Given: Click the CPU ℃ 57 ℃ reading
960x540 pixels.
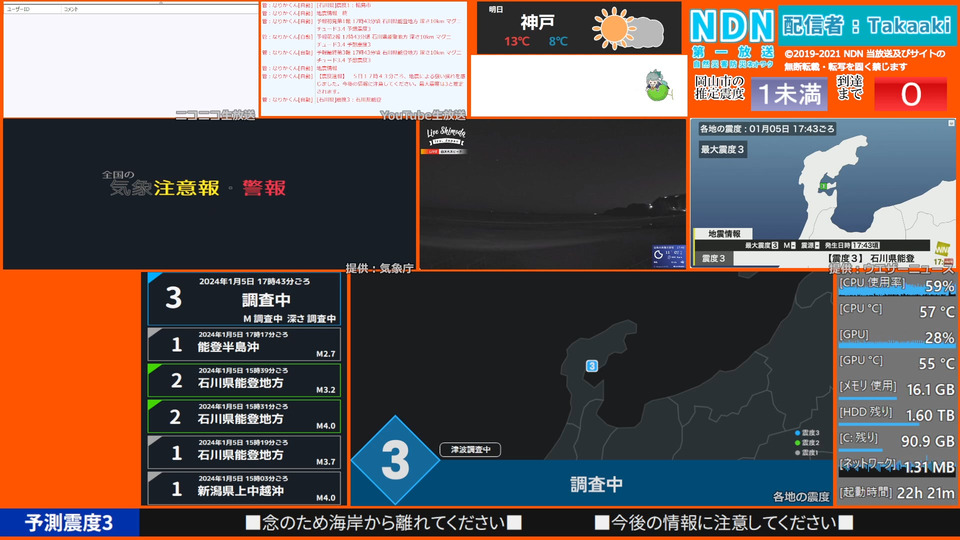Looking at the screenshot, I should click(x=937, y=312).
